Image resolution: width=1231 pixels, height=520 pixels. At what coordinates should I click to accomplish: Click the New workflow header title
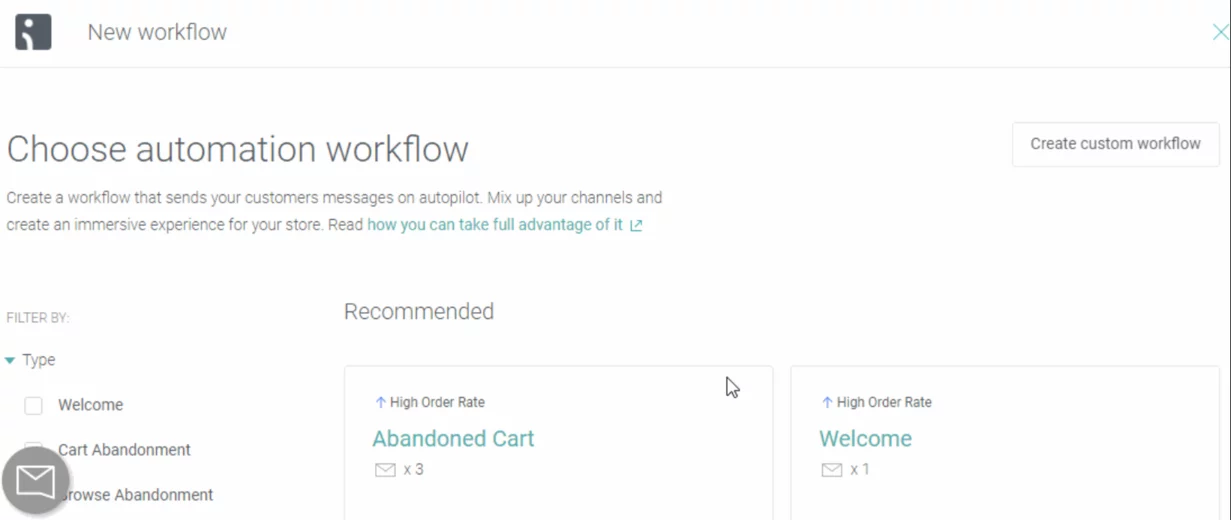point(157,32)
